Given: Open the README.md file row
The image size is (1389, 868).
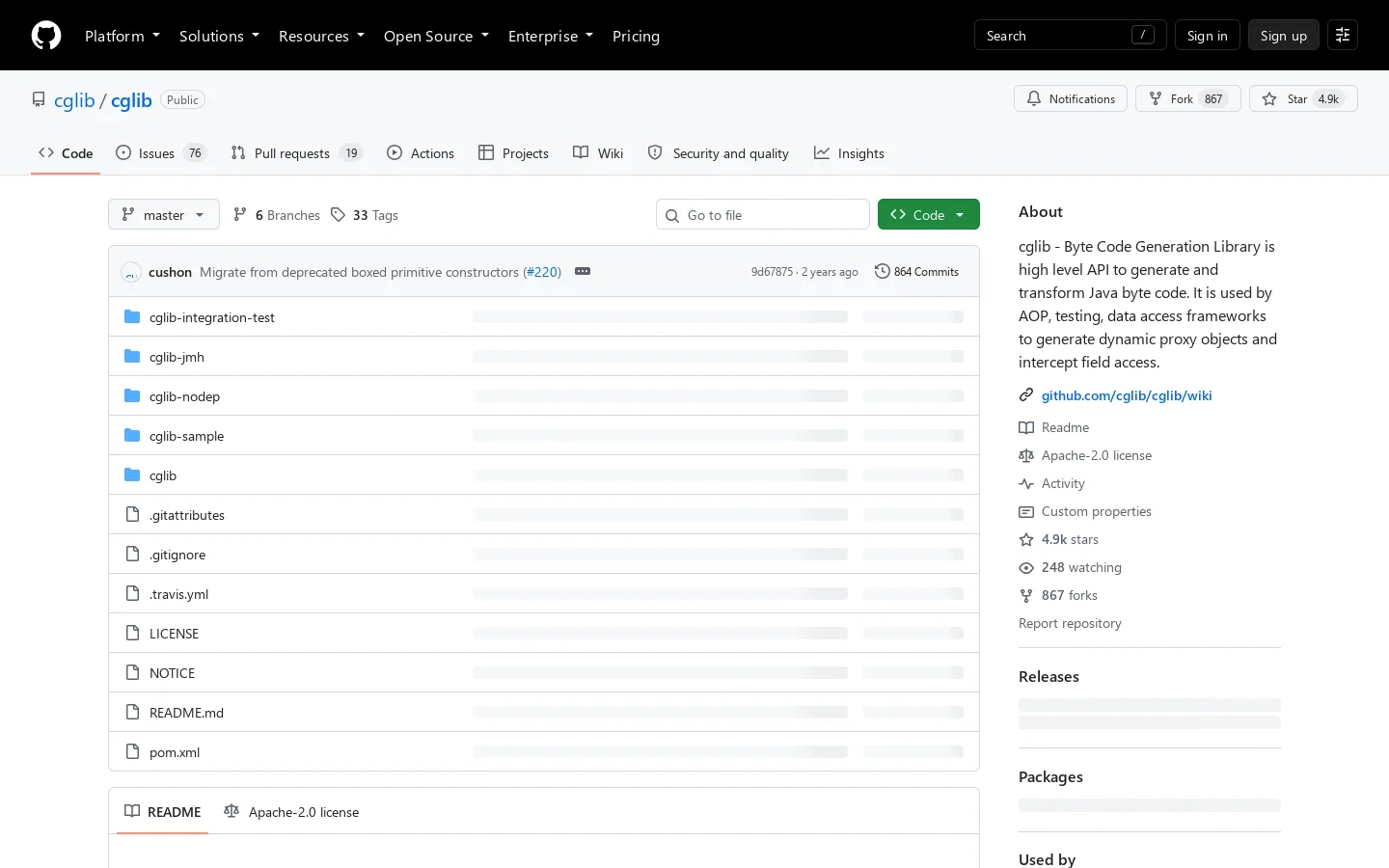Looking at the screenshot, I should [544, 713].
